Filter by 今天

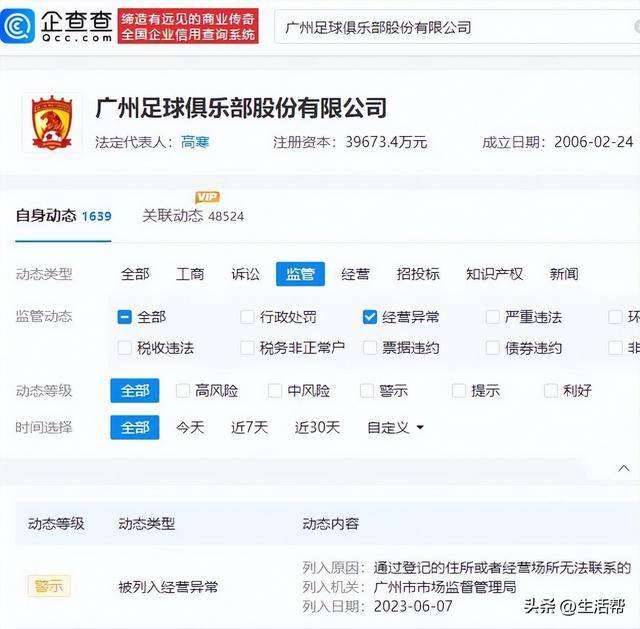tap(190, 427)
